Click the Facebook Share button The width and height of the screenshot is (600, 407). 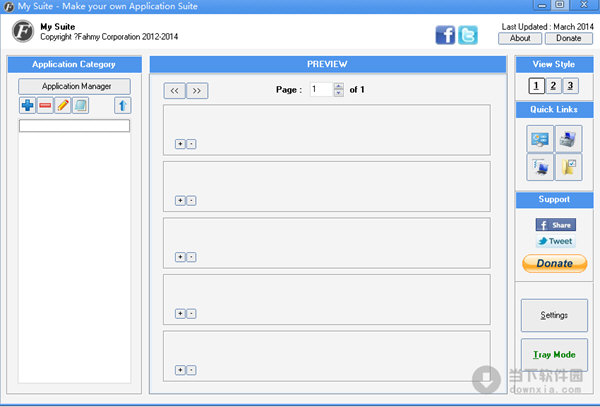pyautogui.click(x=556, y=225)
